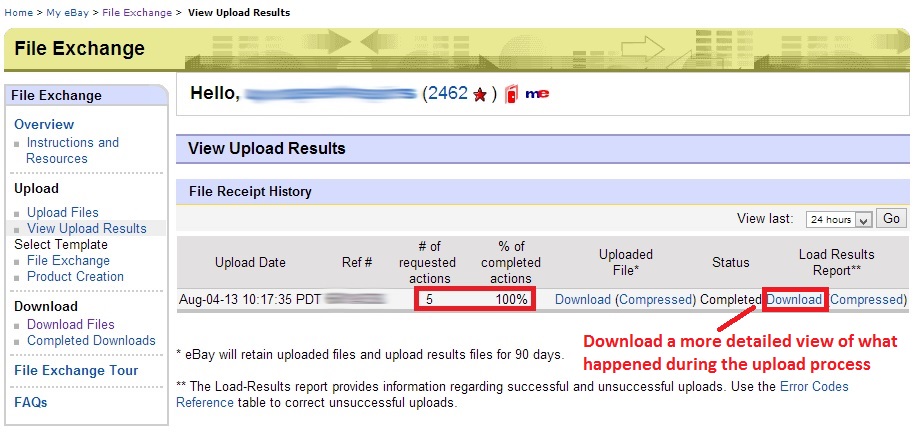The image size is (916, 433).
Task: Open the About Me 'me' icon
Action: coord(537,93)
